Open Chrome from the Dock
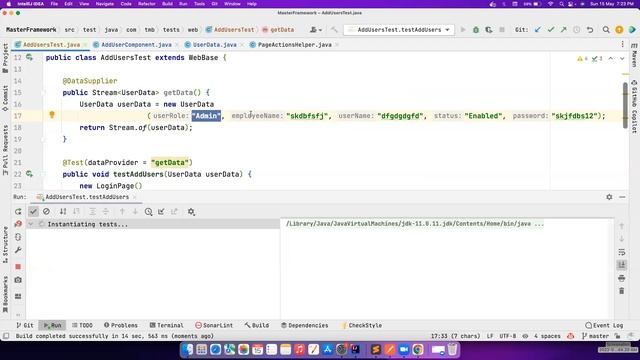 click(x=418, y=350)
